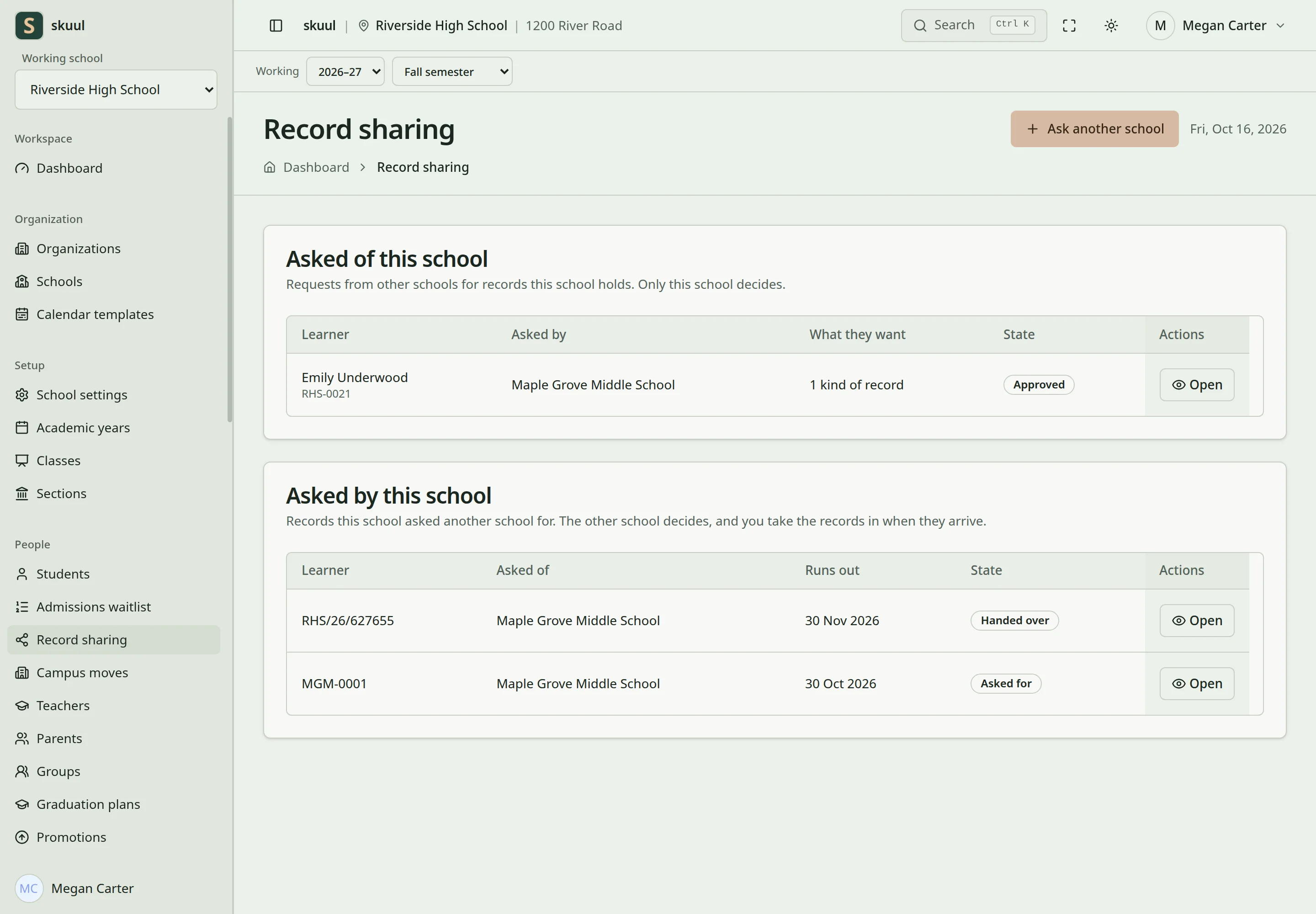
Task: Click the Classes sidebar item
Action: click(x=114, y=461)
